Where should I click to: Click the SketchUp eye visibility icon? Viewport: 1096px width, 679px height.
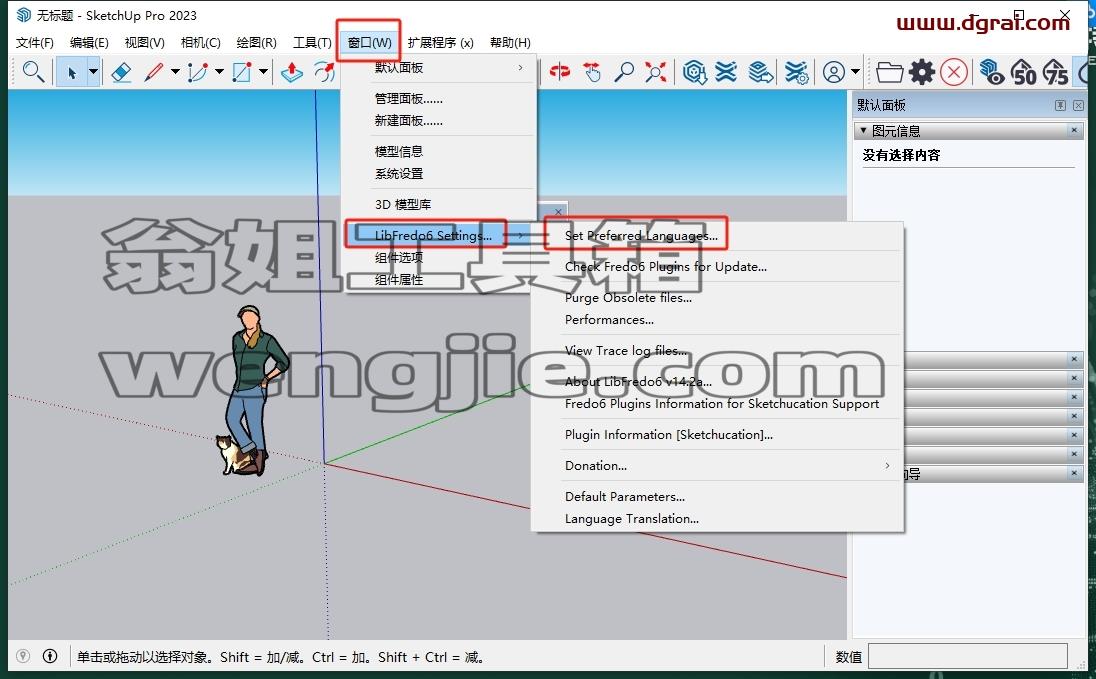pos(992,72)
